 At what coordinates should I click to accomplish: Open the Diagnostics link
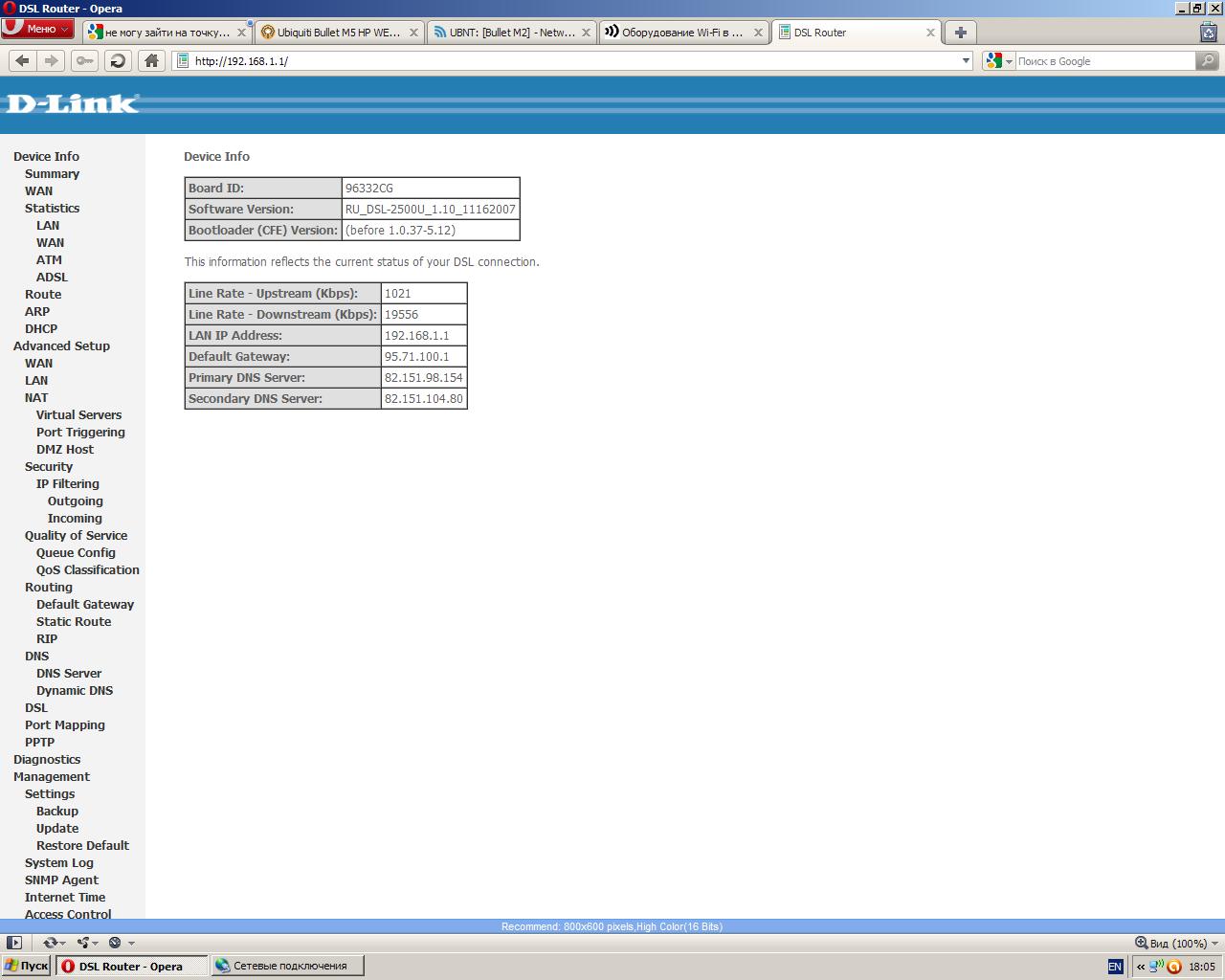(47, 760)
